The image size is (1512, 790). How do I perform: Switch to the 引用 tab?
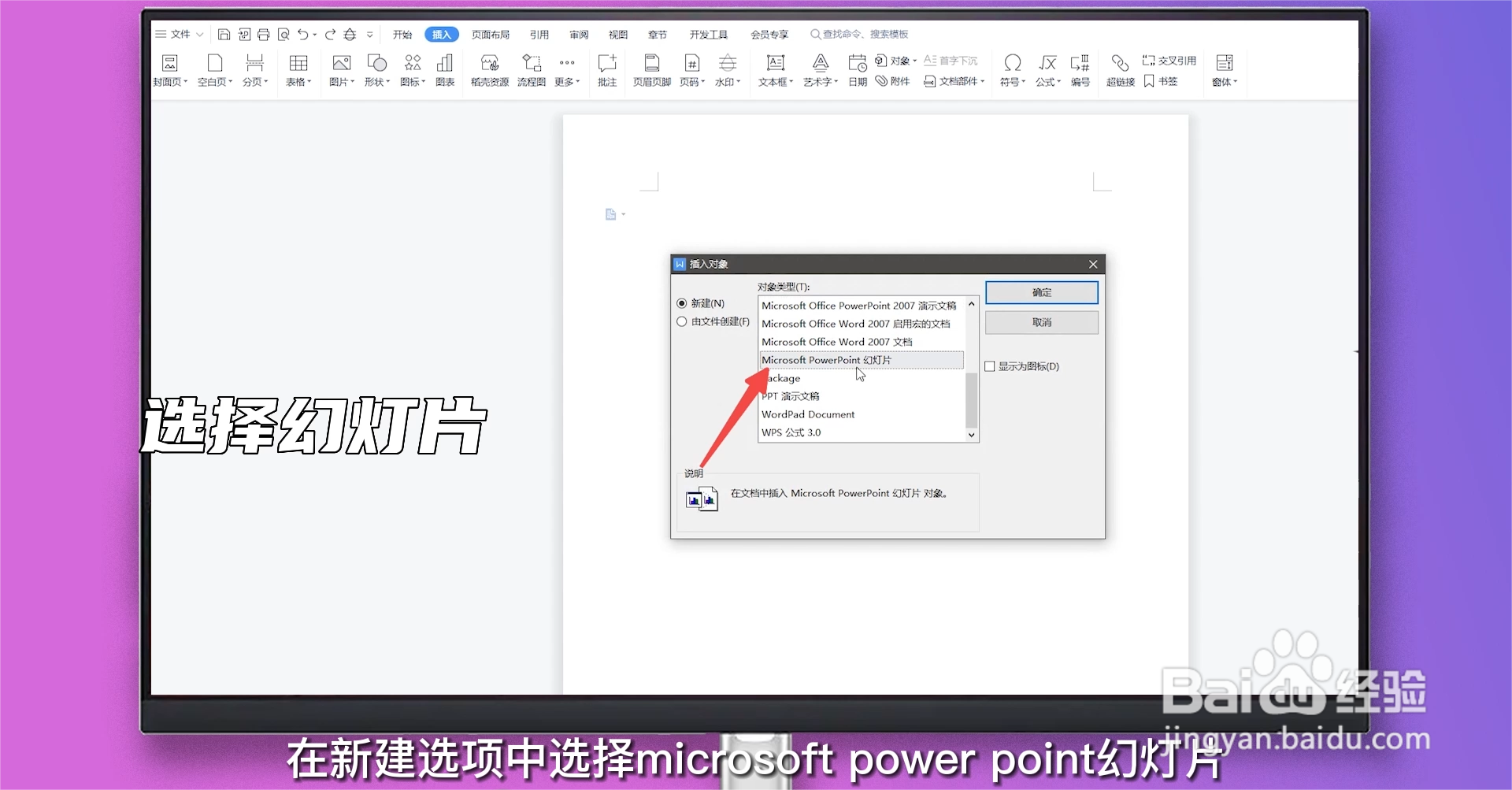[539, 35]
